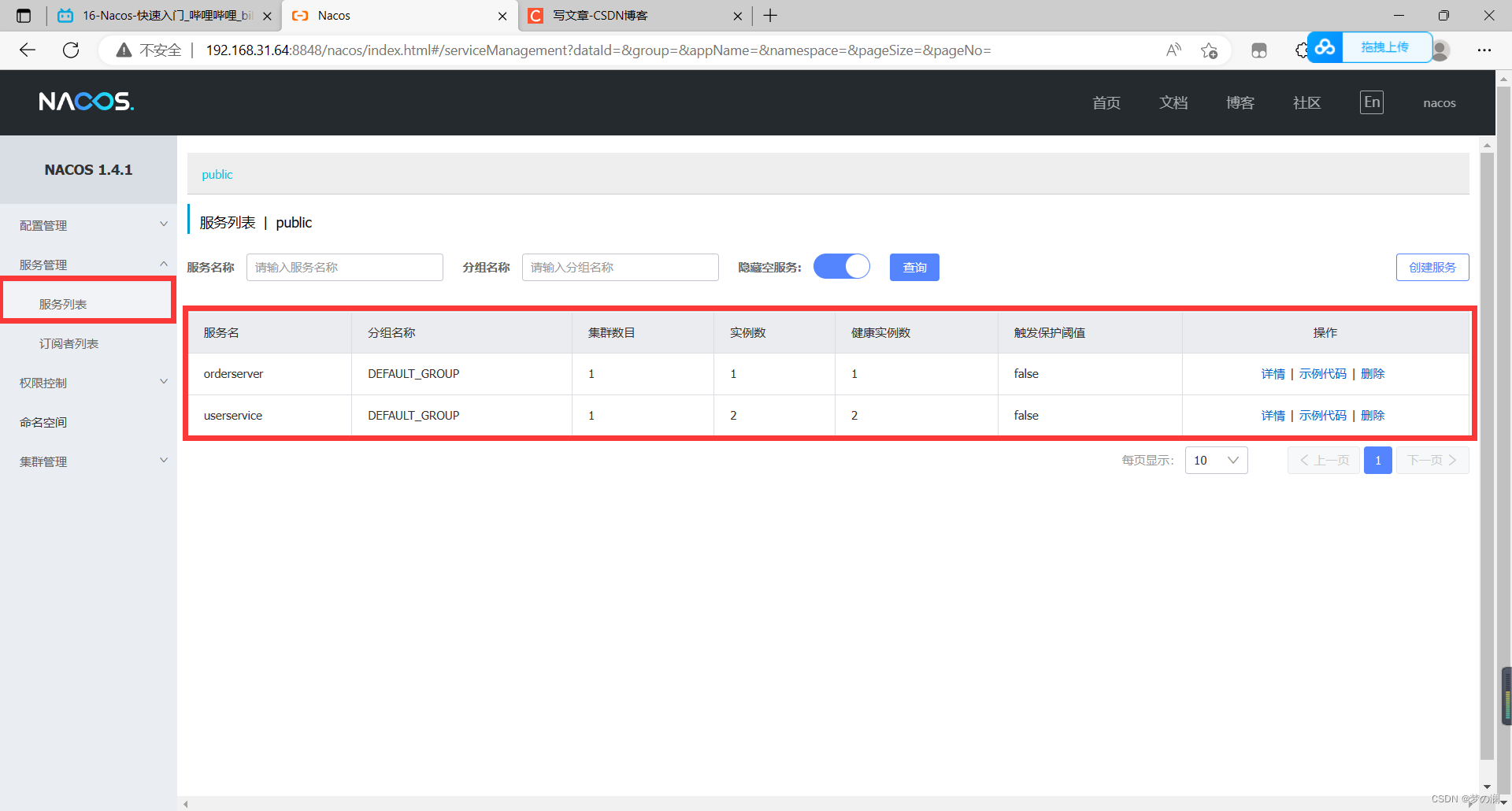Click the 查询 search button
This screenshot has width=1512, height=811.
914,267
